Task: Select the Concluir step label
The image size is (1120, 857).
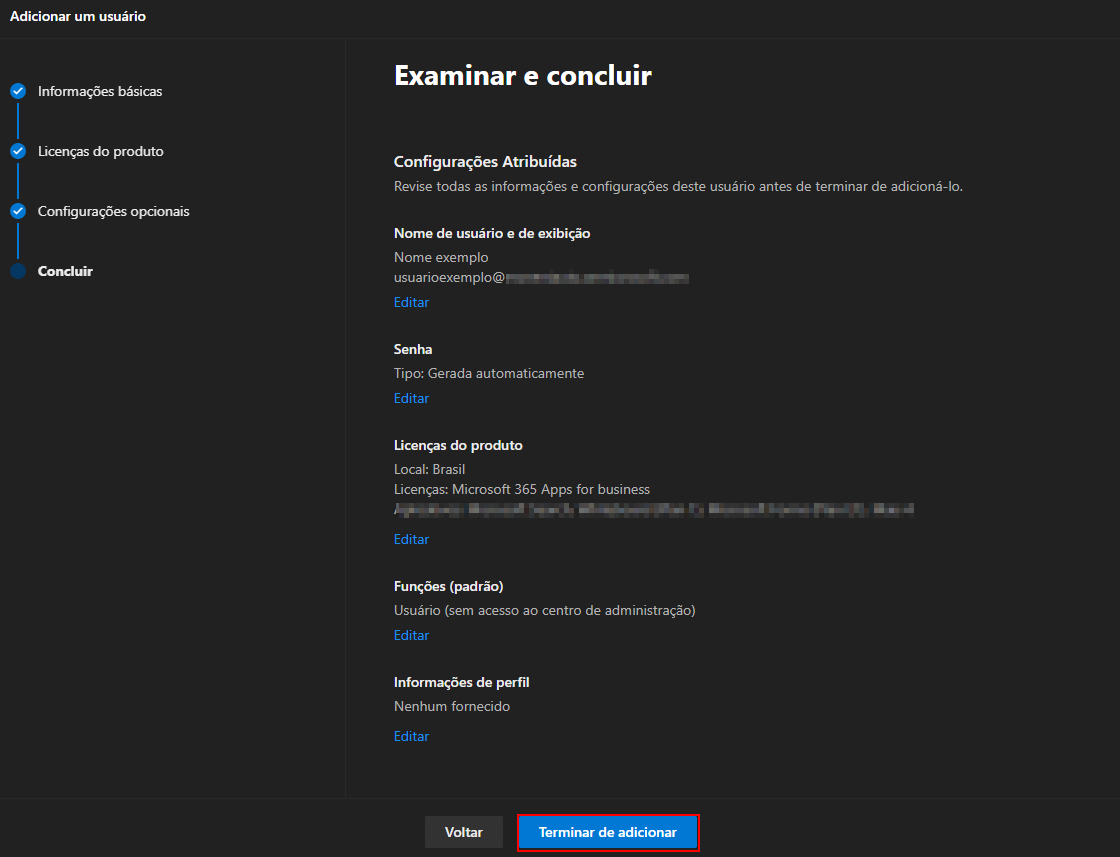Action: [65, 271]
